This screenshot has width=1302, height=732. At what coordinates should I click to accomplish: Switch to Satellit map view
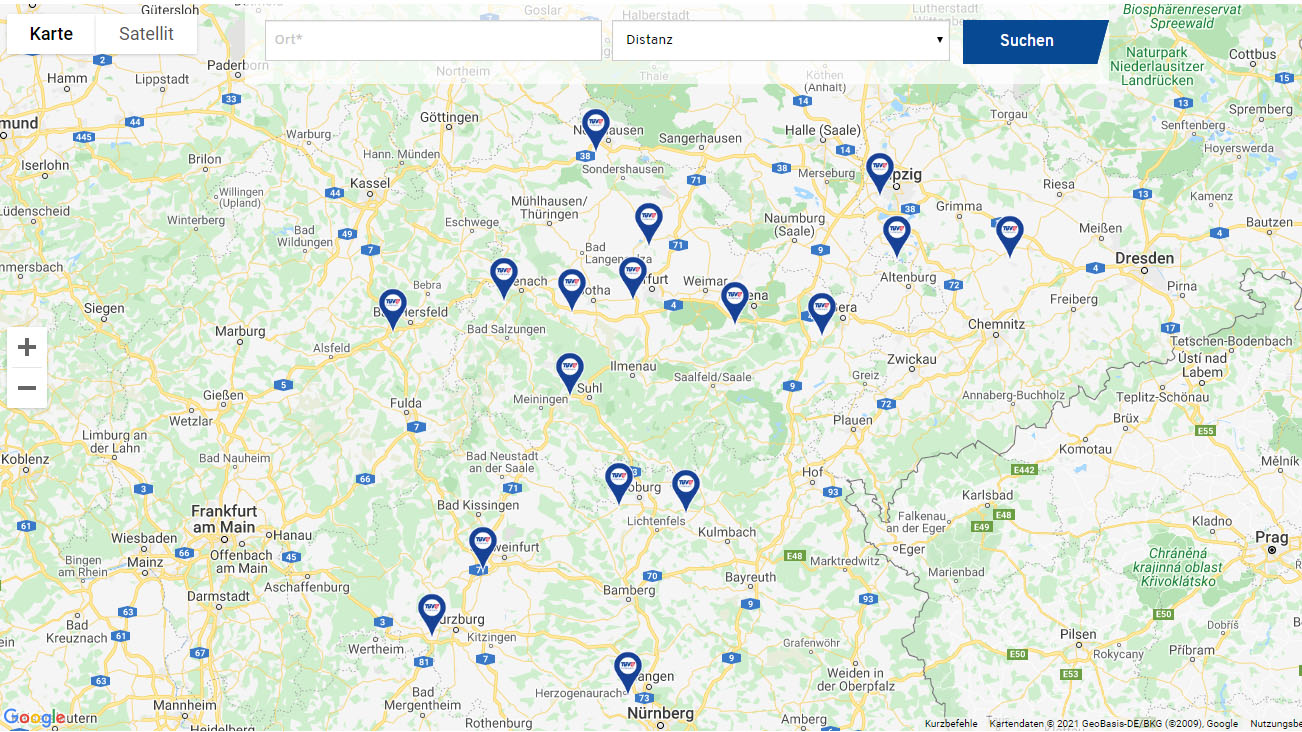point(146,34)
